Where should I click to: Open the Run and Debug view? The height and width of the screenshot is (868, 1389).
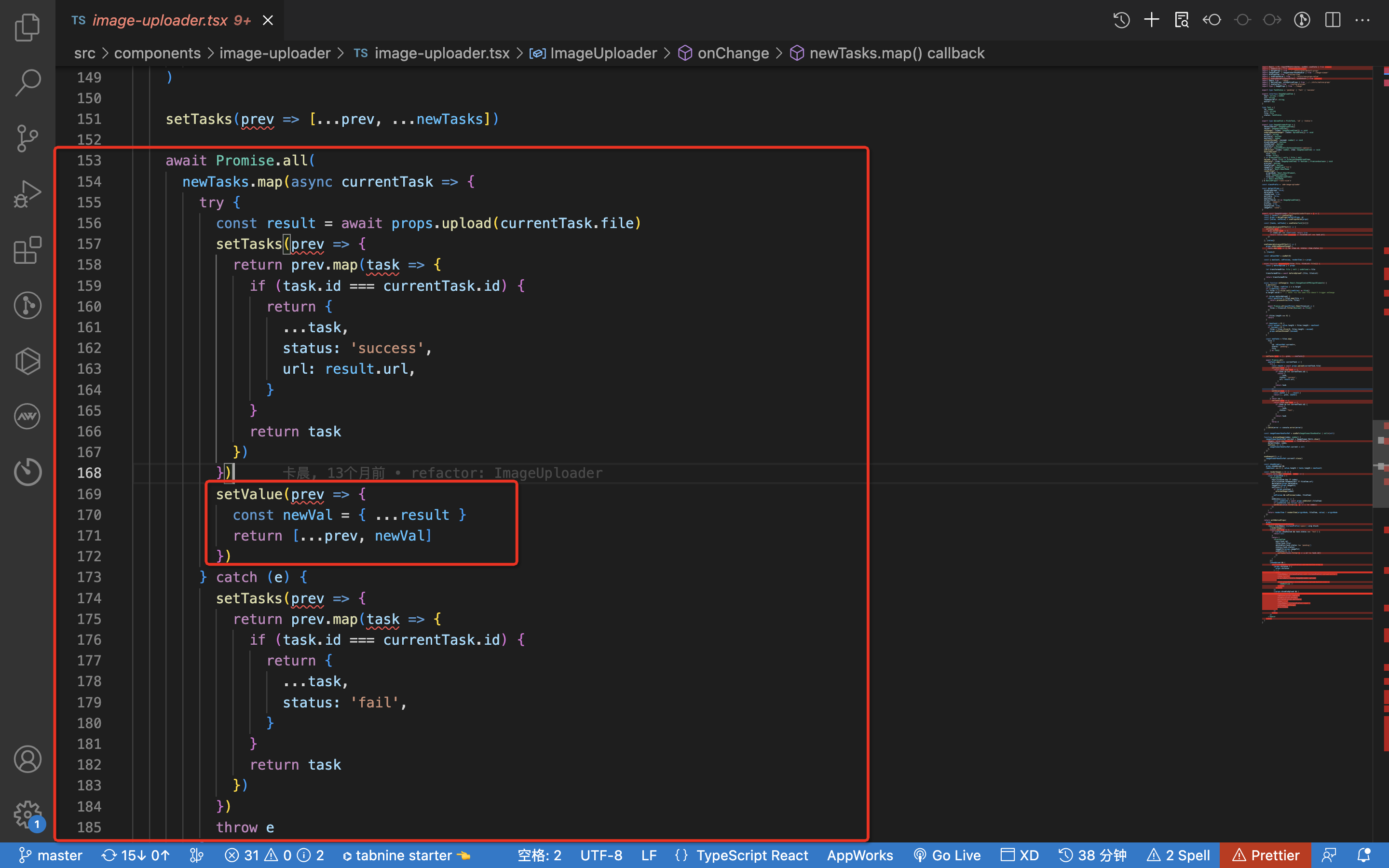(x=27, y=194)
